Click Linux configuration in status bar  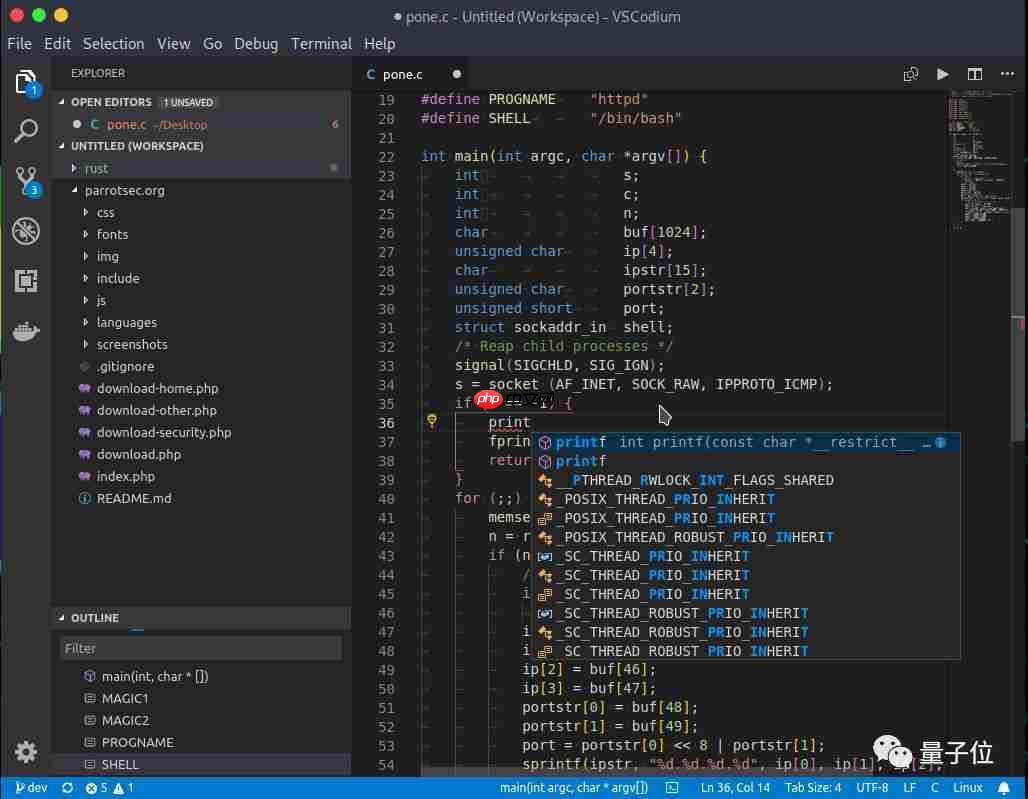coord(967,788)
